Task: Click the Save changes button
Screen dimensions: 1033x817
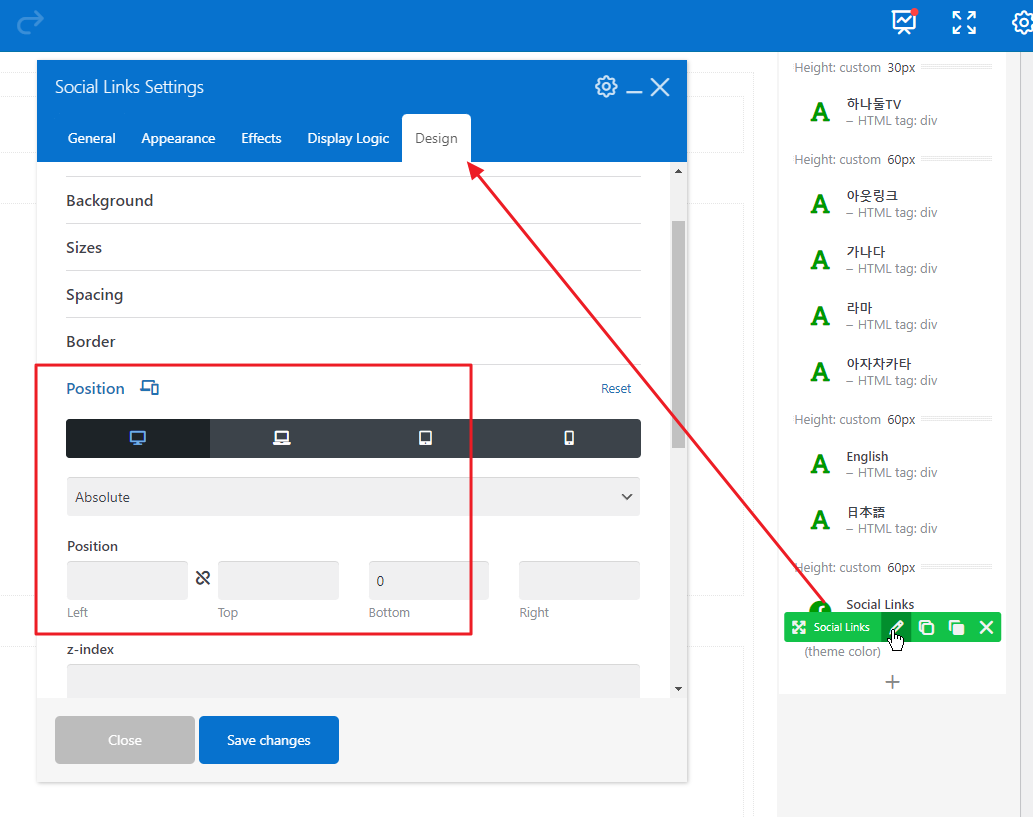Action: [x=269, y=740]
